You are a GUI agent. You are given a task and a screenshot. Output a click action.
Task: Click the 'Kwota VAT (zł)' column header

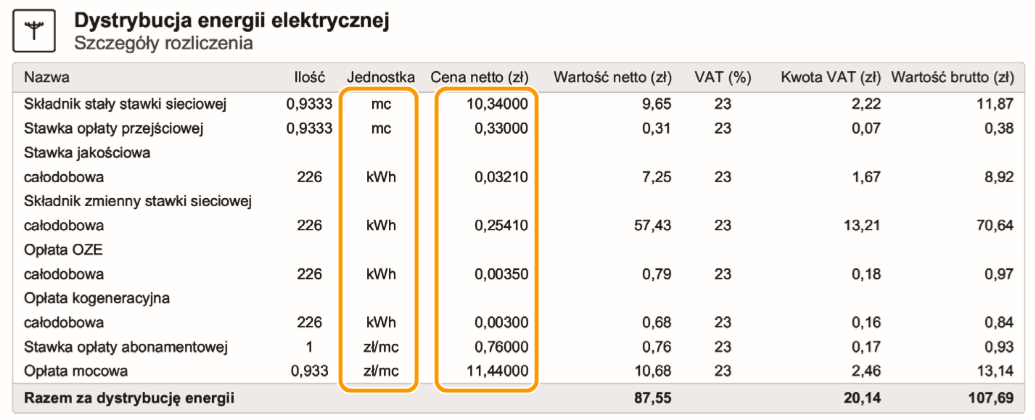(830, 77)
